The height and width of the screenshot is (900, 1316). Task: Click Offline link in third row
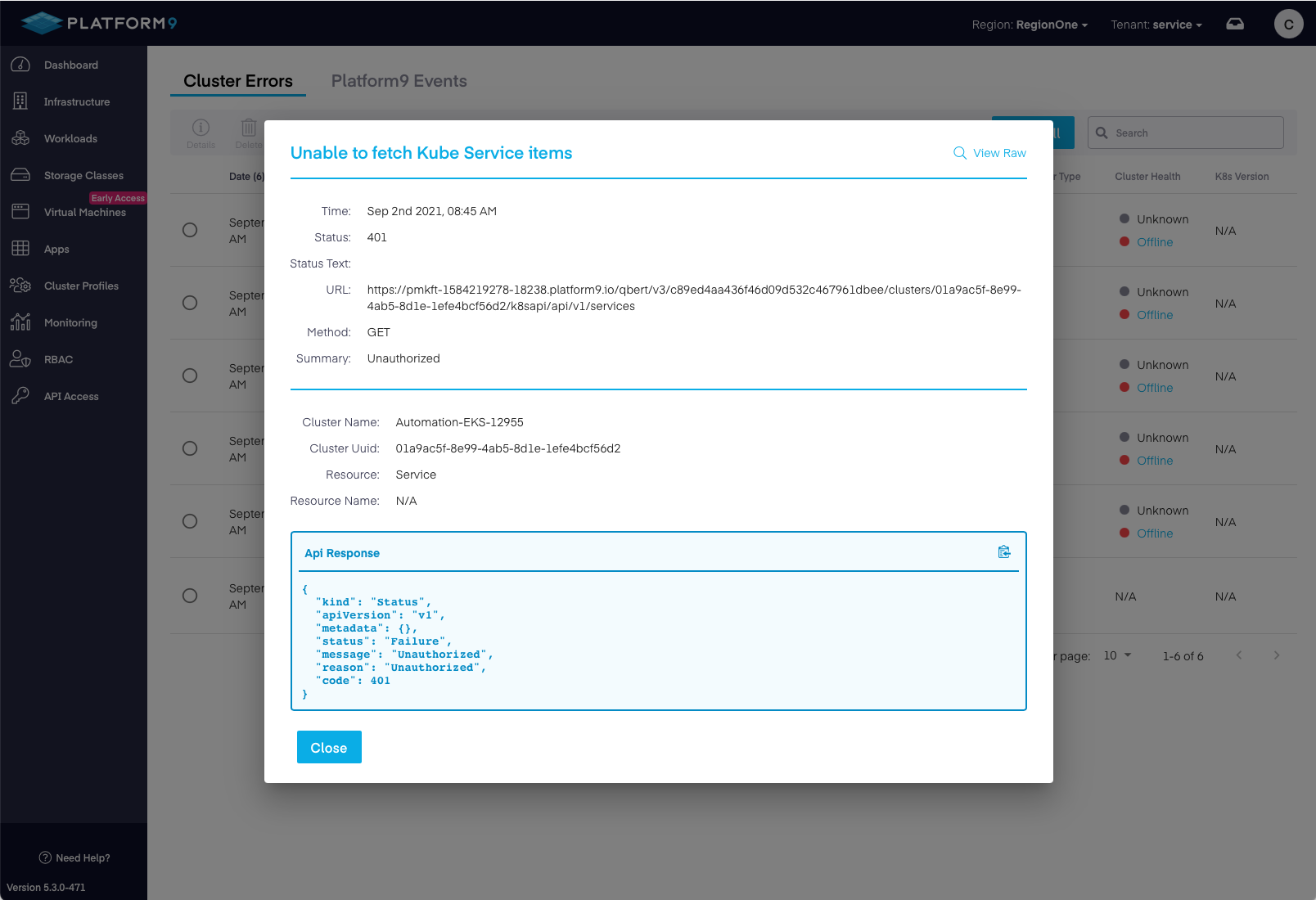(1155, 388)
